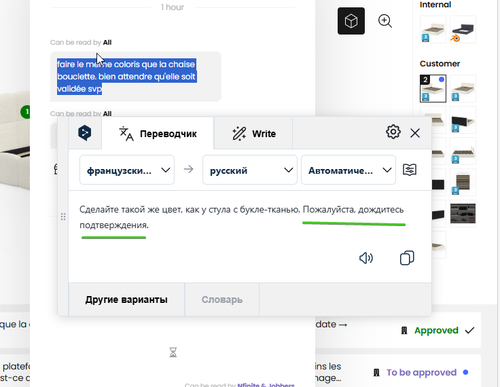This screenshot has width=500, height=387.
Task: Copy the translated text
Action: (407, 258)
